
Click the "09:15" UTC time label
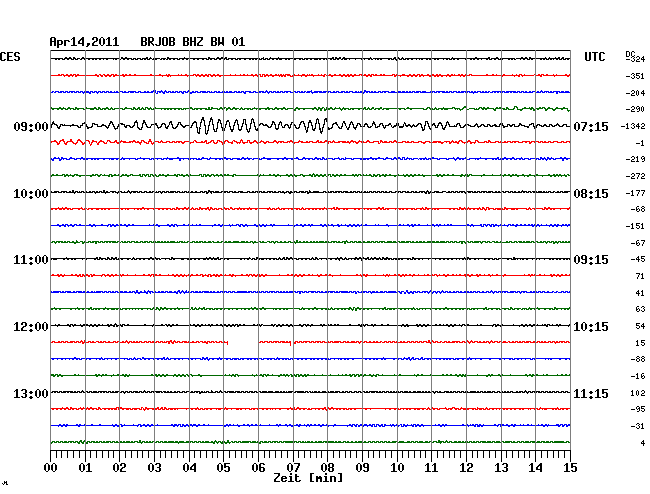pyautogui.click(x=591, y=260)
